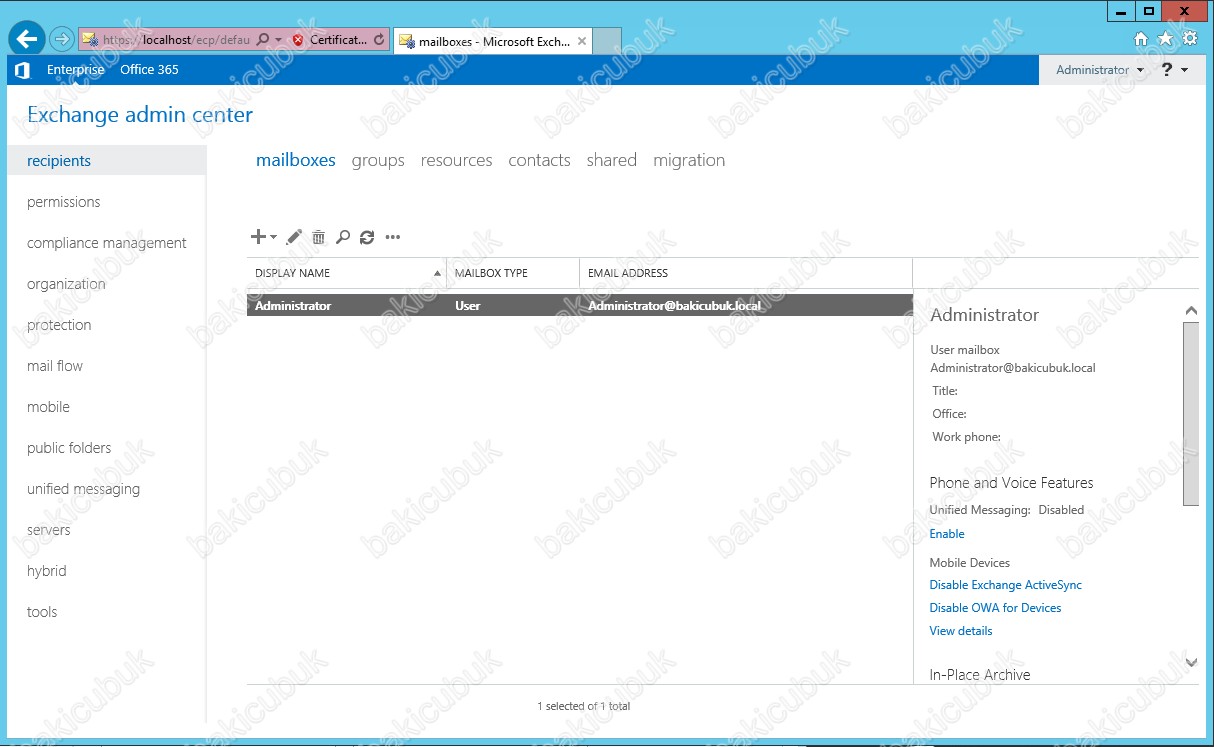1214x747 pixels.
Task: Switch to the contacts tab
Action: tap(539, 160)
